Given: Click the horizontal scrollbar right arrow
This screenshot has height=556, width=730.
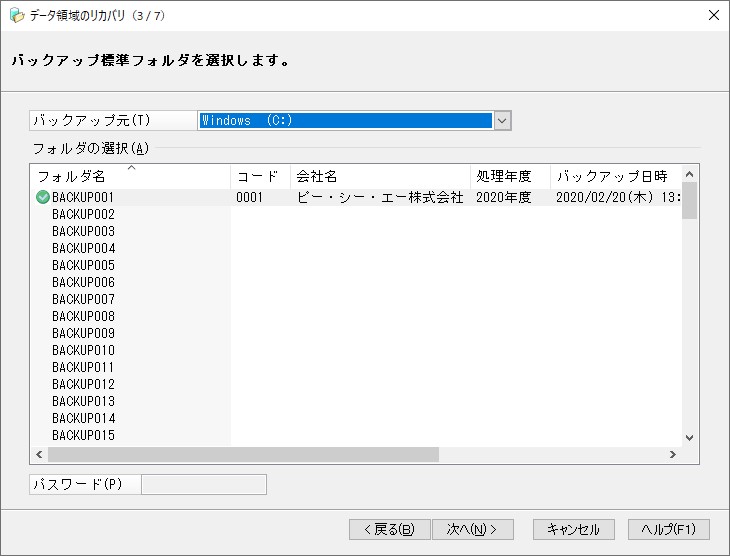Looking at the screenshot, I should [x=673, y=454].
